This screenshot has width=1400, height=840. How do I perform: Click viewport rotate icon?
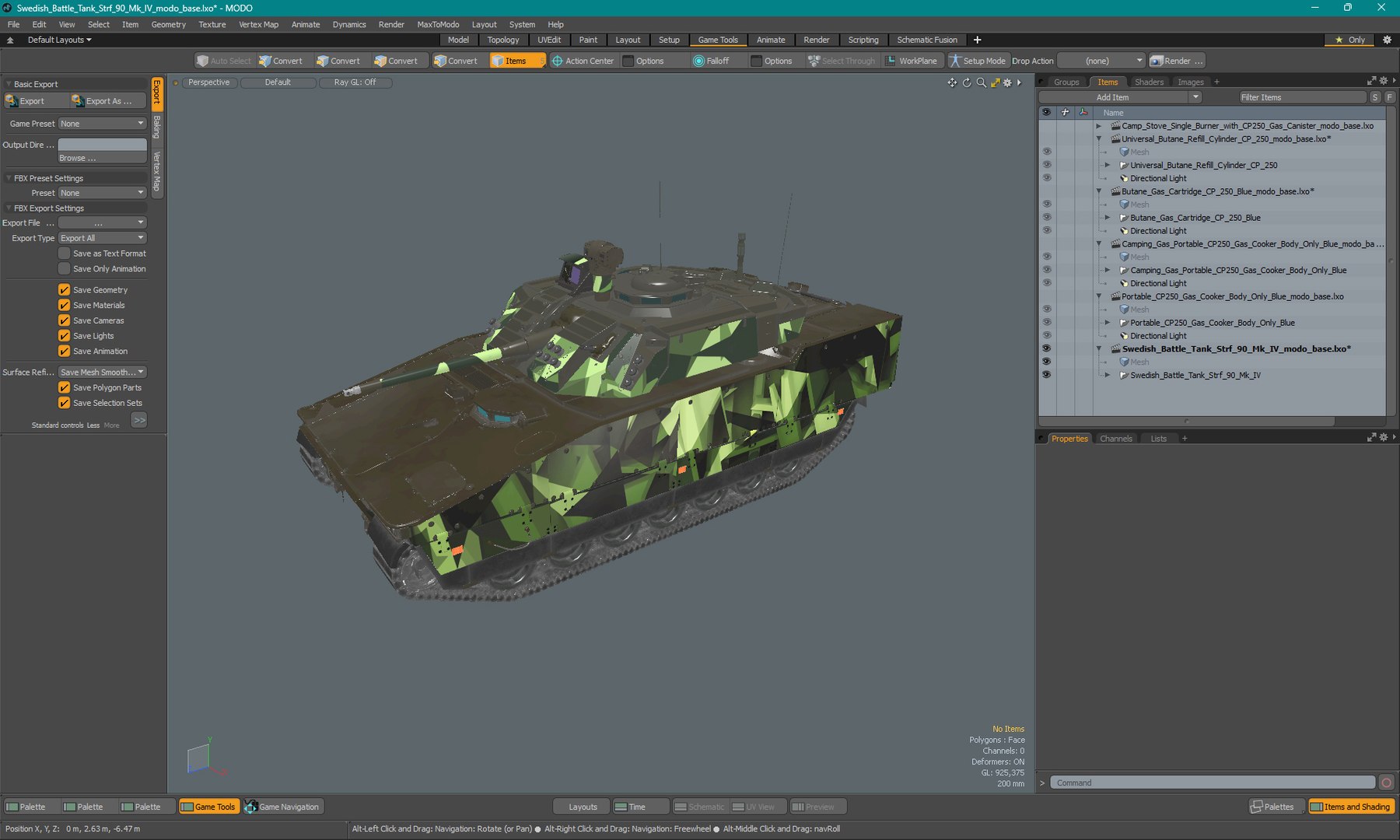coord(967,82)
